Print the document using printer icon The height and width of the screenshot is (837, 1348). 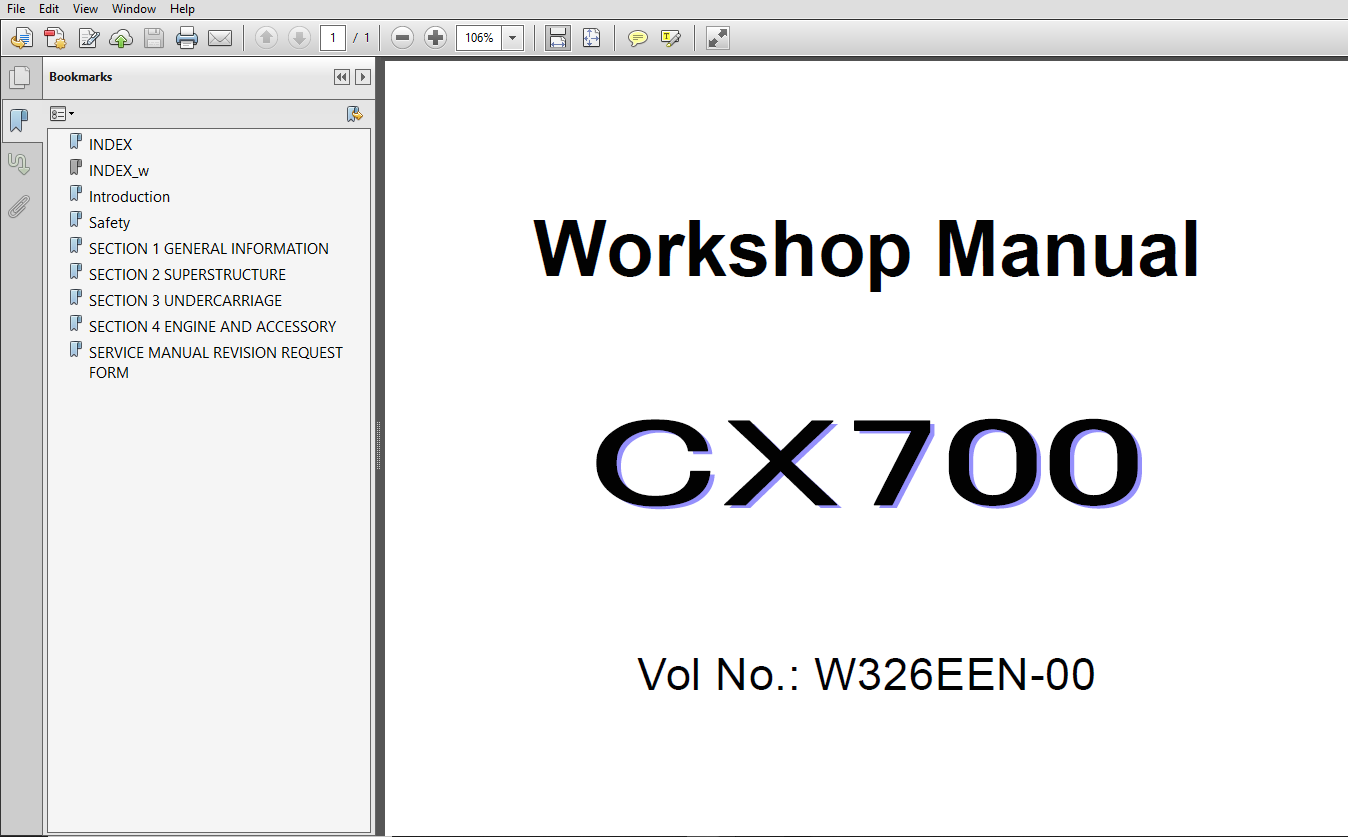pos(187,38)
